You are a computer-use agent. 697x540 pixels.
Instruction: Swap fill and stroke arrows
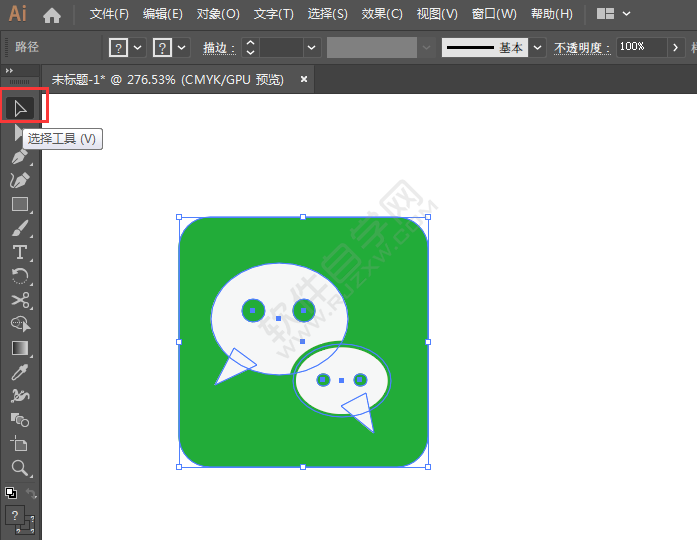(31, 492)
